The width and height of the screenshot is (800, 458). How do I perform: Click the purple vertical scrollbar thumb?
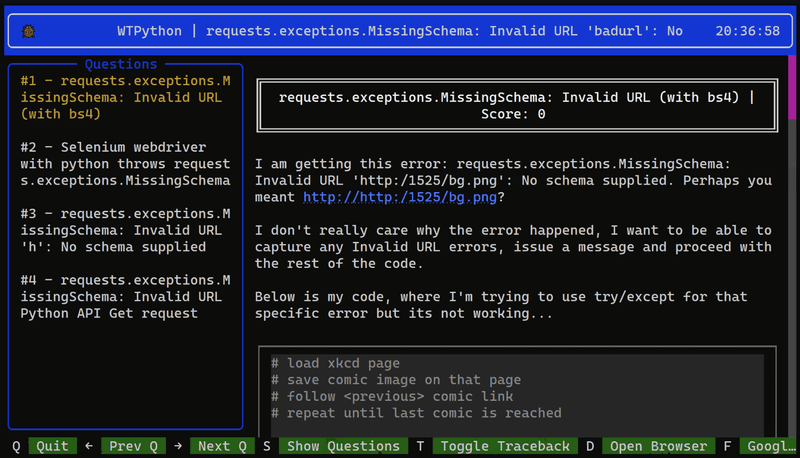pyautogui.click(x=792, y=88)
